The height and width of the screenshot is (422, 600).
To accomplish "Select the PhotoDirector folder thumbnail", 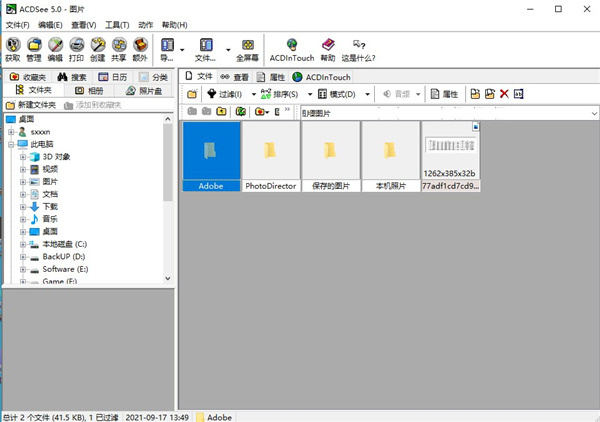I will [269, 156].
